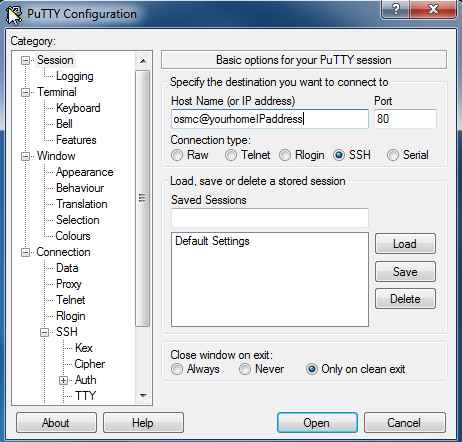462x442 pixels.
Task: Open the Cipher settings category
Action: click(x=90, y=364)
